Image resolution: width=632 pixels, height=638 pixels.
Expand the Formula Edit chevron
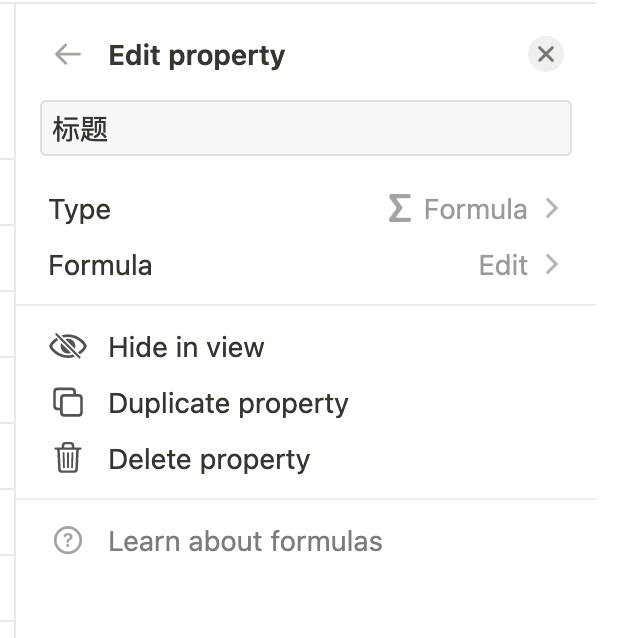pyautogui.click(x=551, y=265)
